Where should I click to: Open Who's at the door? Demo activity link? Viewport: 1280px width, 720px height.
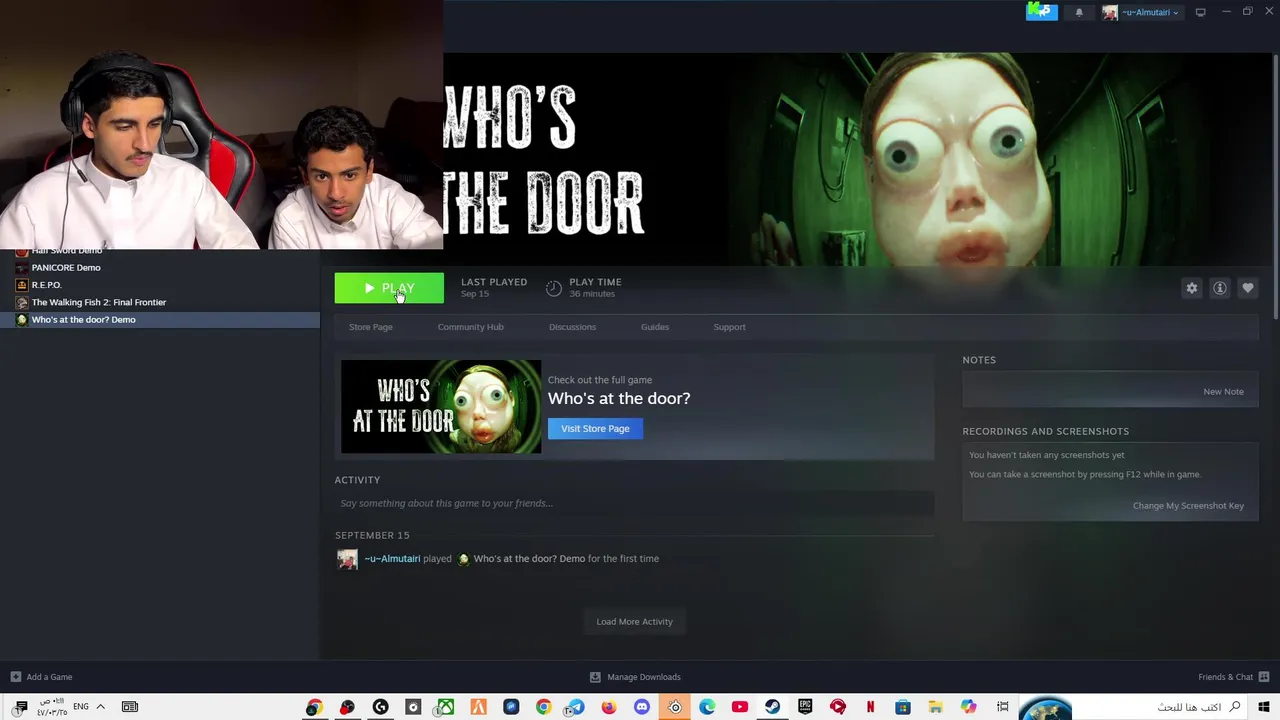point(529,559)
